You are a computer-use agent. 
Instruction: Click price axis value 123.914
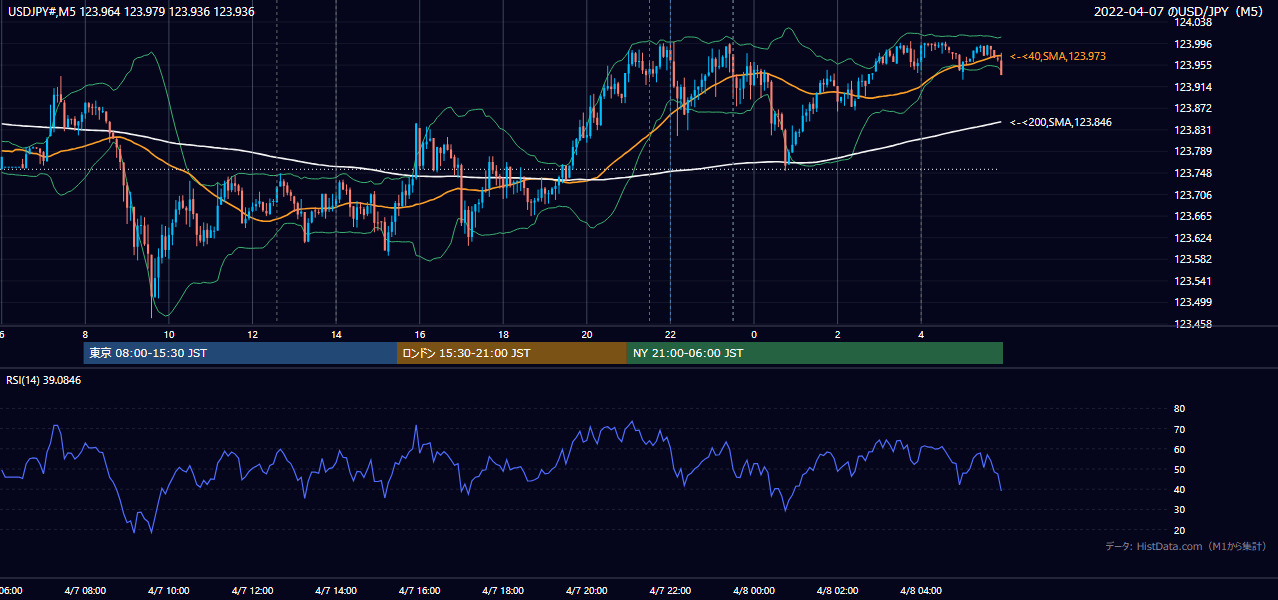coord(1192,87)
